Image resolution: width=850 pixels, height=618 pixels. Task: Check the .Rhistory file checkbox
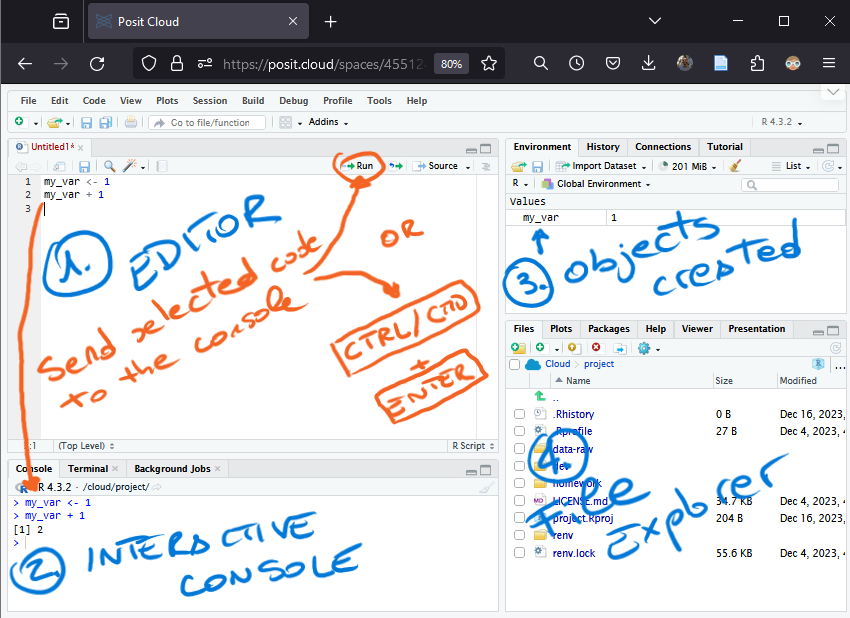(519, 414)
